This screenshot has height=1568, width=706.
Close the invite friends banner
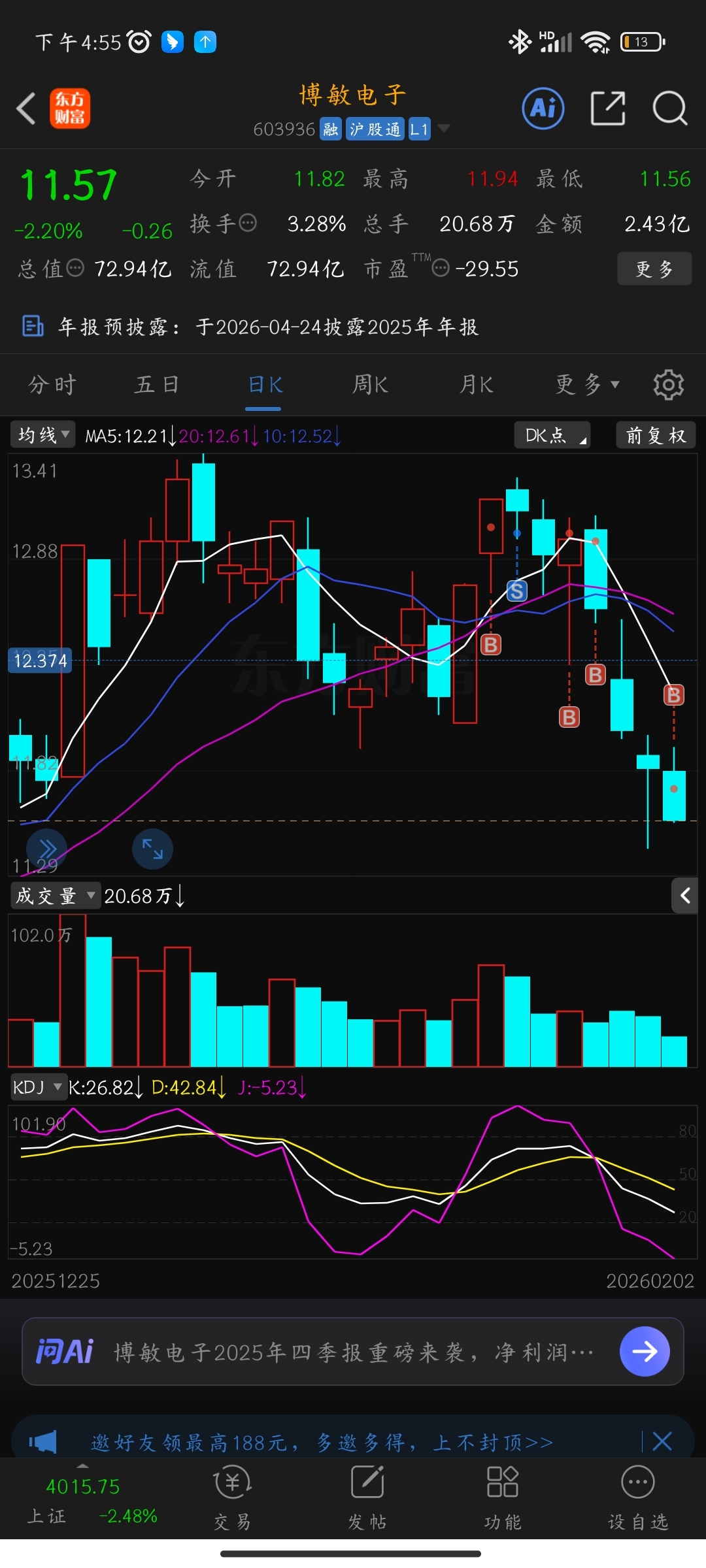pyautogui.click(x=662, y=1441)
